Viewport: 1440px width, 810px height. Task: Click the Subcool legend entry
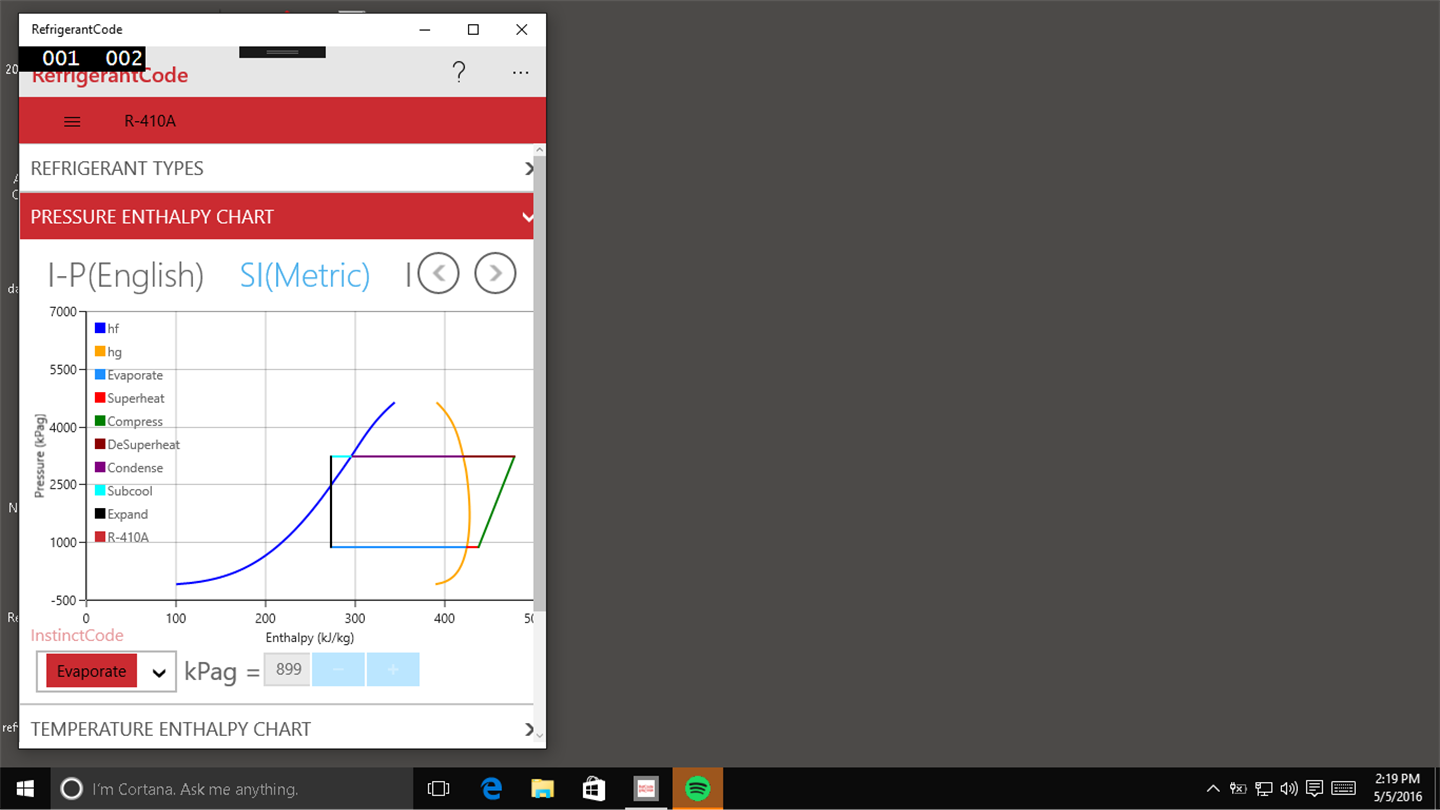[126, 491]
